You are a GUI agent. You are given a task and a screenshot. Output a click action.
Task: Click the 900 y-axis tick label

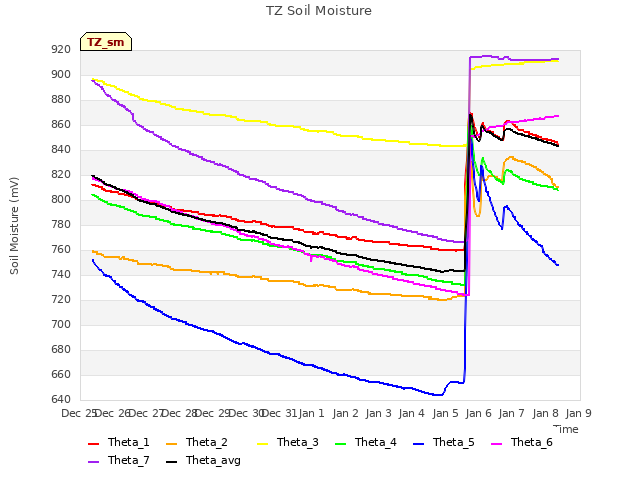point(61,74)
